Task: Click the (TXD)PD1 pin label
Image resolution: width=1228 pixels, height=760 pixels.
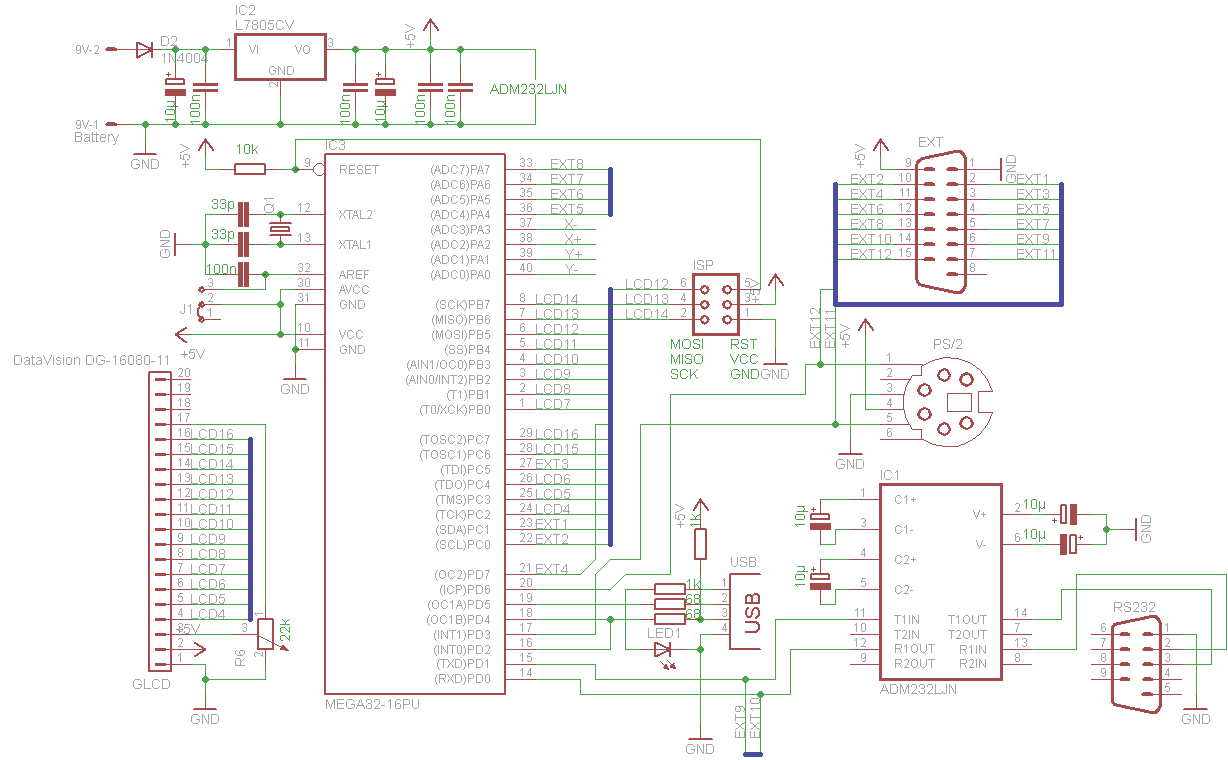Action: pos(462,663)
